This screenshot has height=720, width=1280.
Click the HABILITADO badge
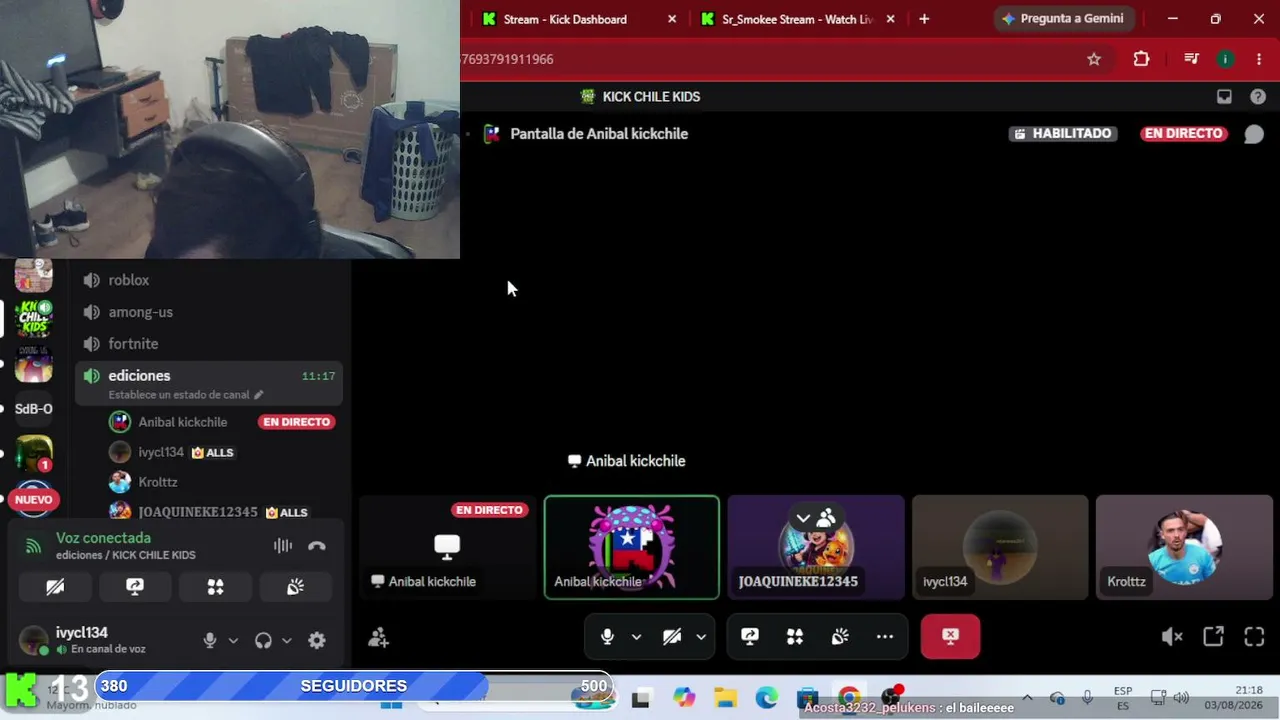coord(1062,134)
